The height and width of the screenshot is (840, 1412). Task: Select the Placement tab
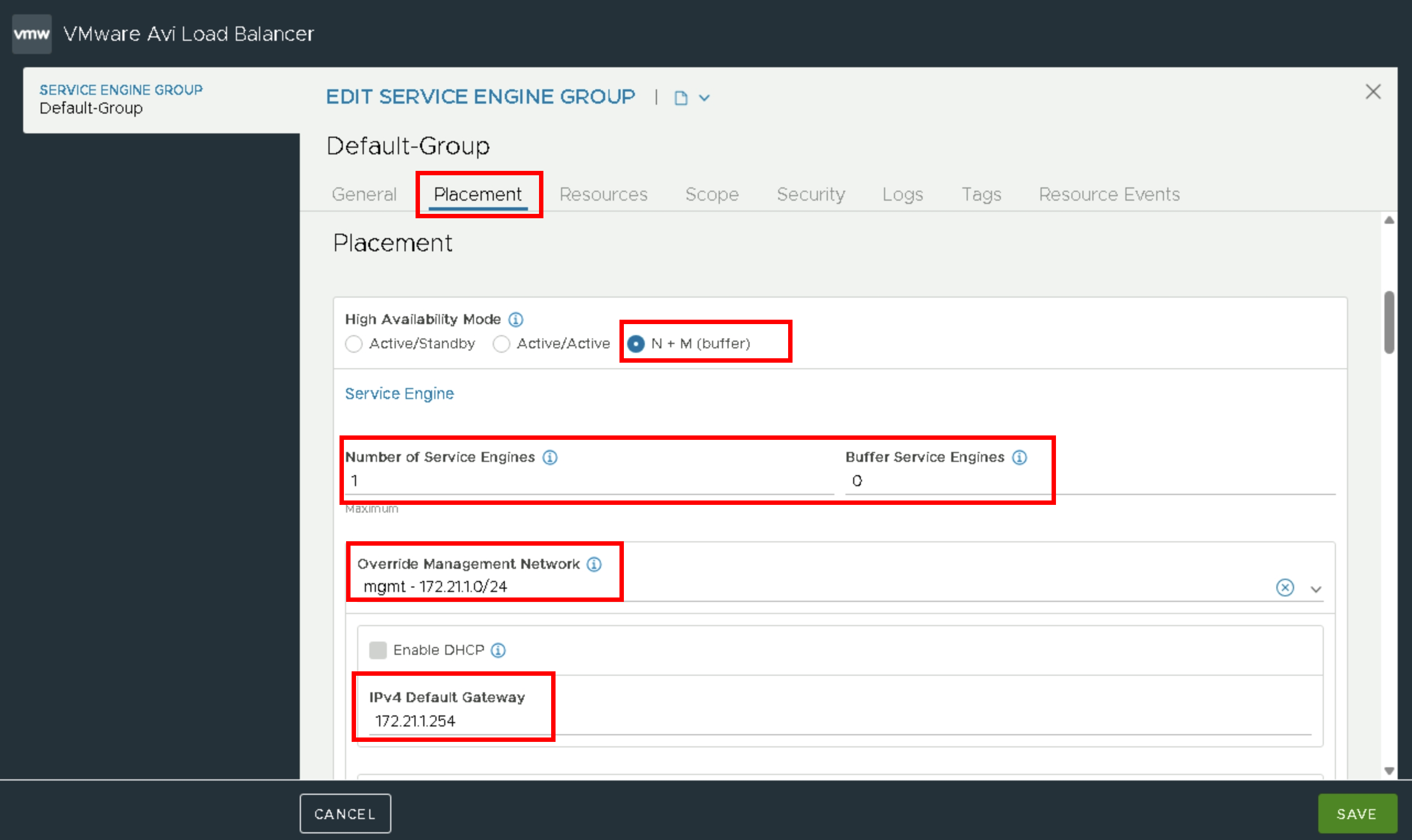[x=478, y=194]
